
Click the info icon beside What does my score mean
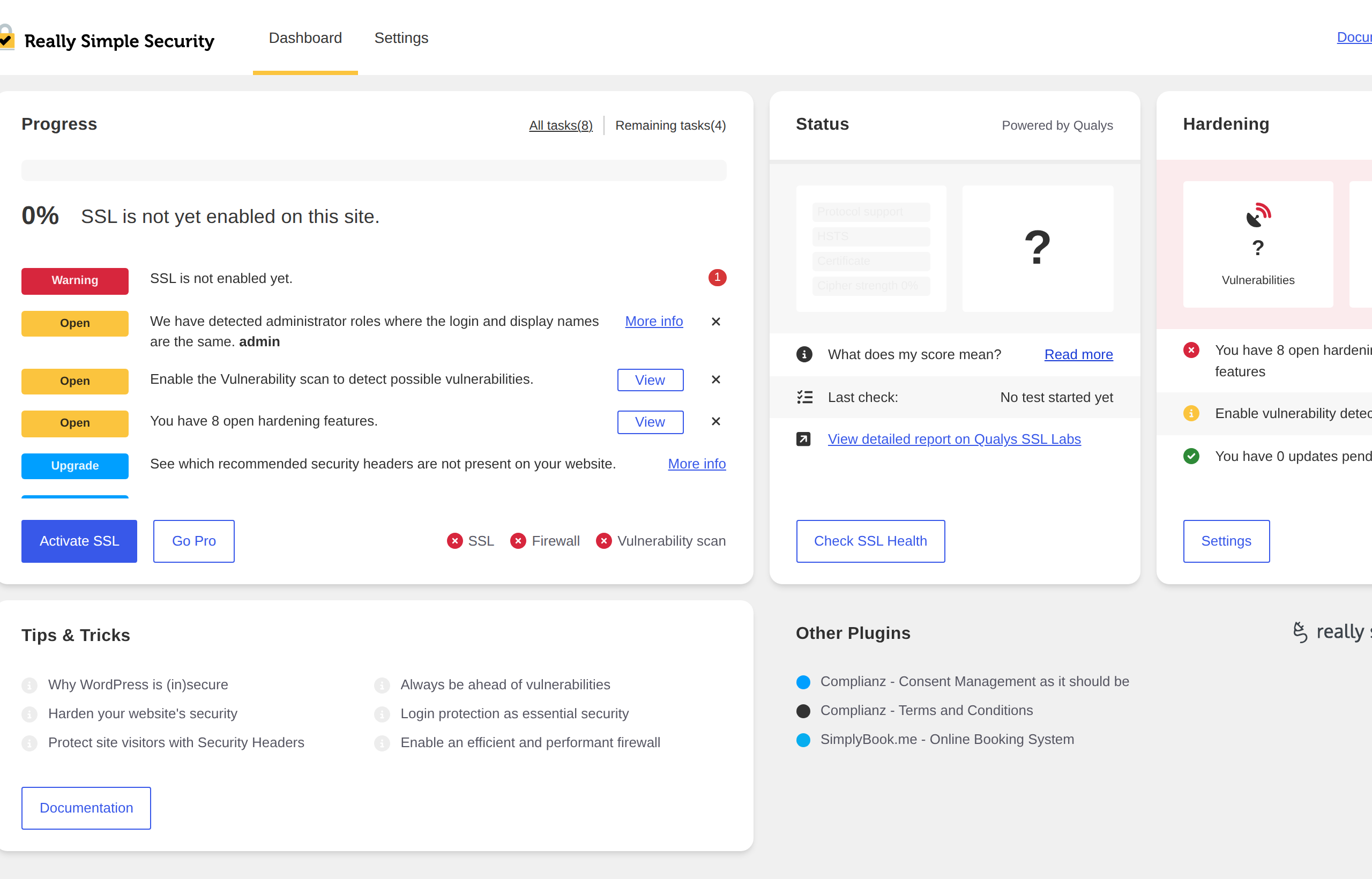pos(804,354)
